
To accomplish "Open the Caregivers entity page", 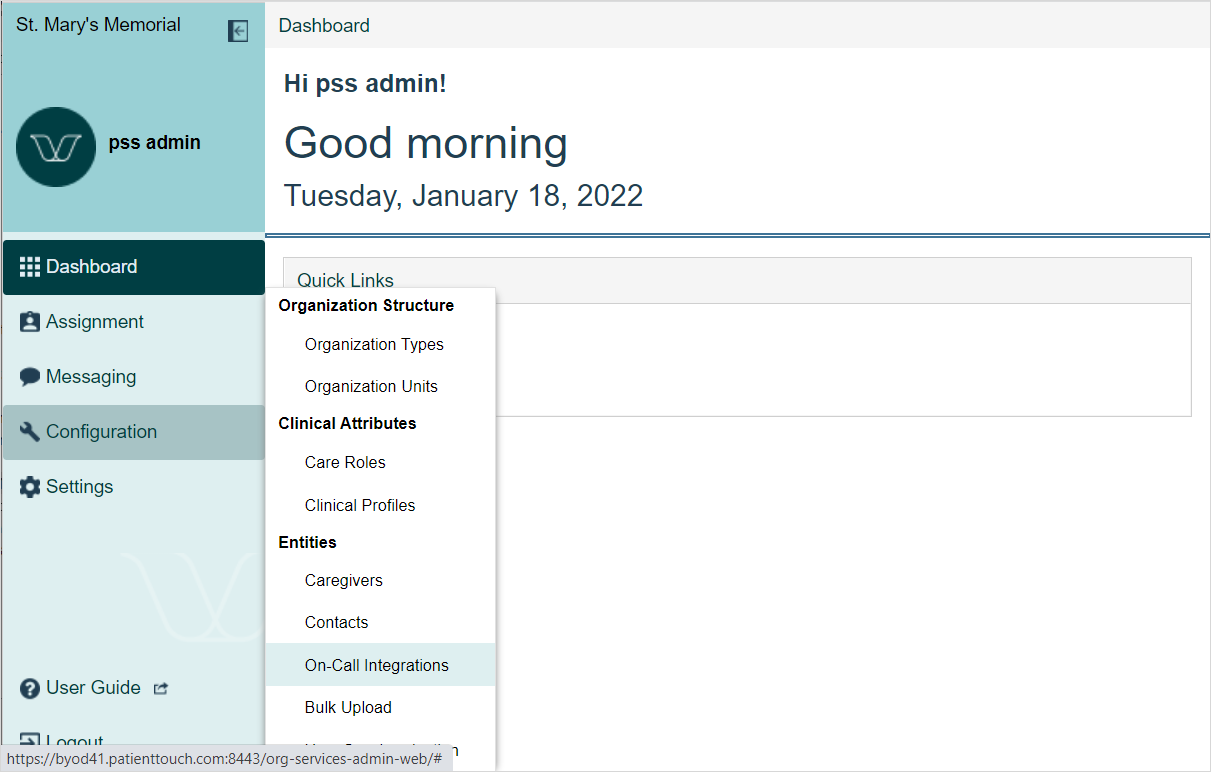I will point(344,580).
